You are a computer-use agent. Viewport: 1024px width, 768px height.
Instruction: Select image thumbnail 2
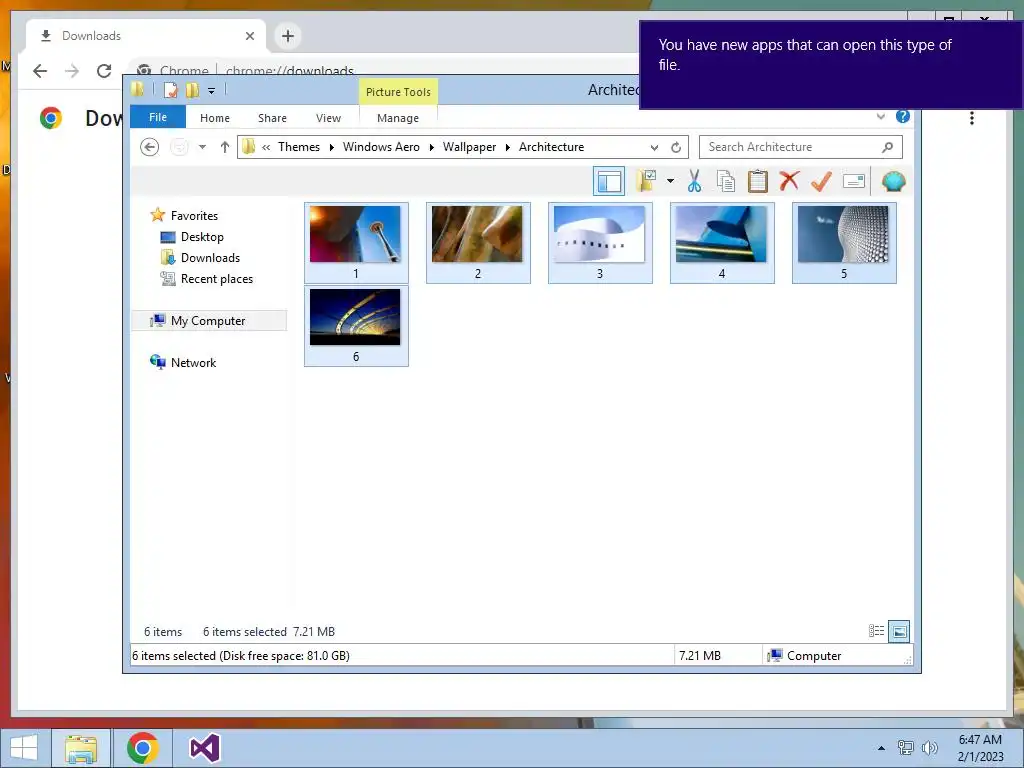478,243
